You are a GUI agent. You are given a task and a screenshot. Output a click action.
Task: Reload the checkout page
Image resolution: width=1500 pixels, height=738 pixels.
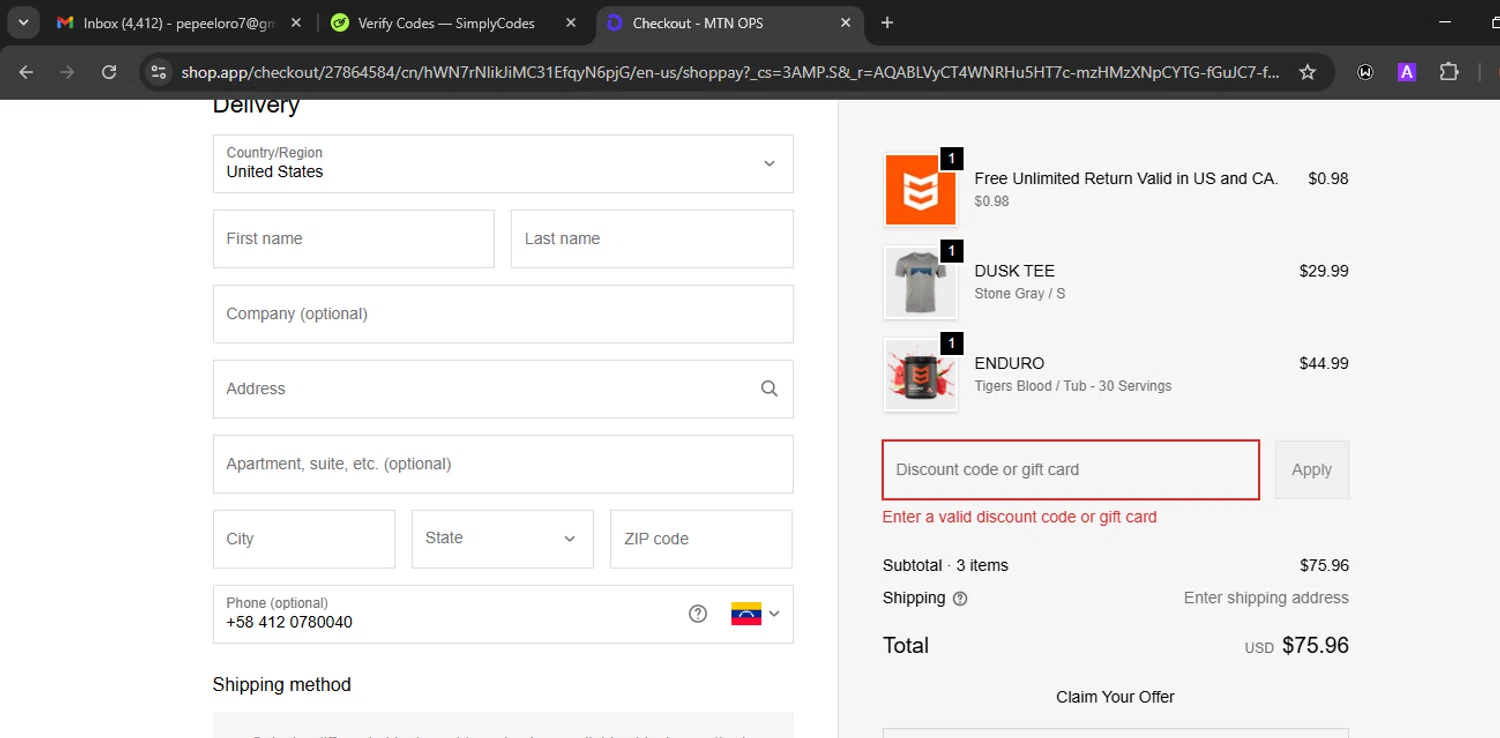109,72
